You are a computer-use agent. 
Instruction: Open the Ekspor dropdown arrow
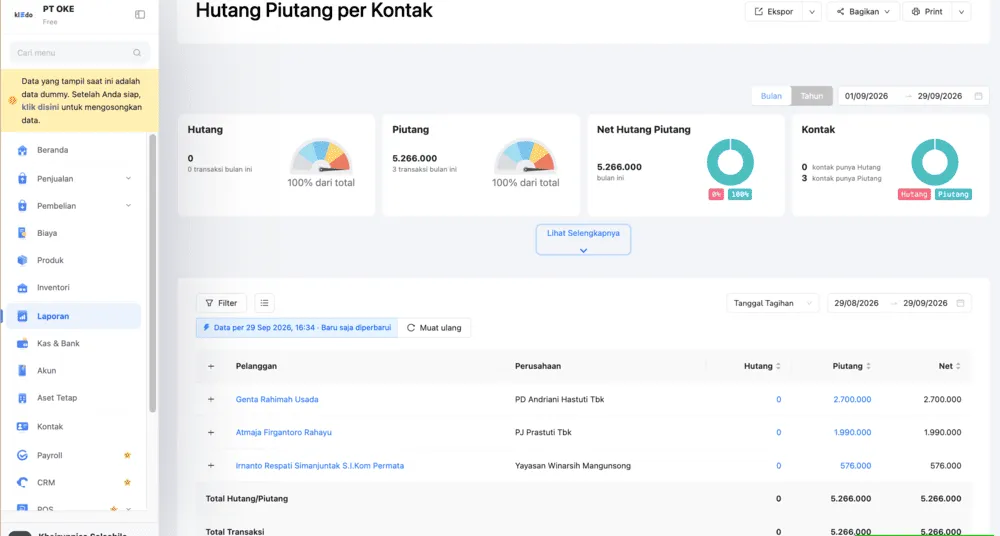point(812,11)
